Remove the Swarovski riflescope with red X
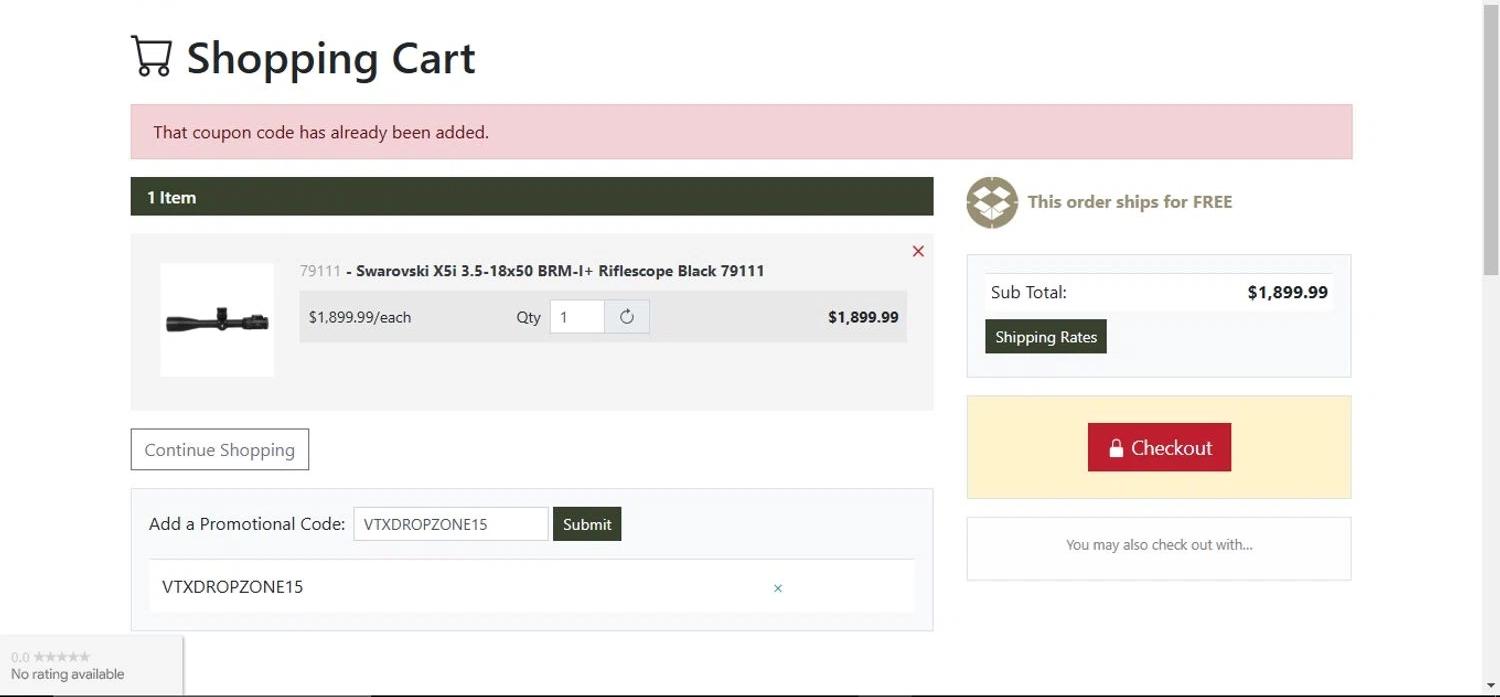This screenshot has width=1500, height=697. [x=918, y=251]
